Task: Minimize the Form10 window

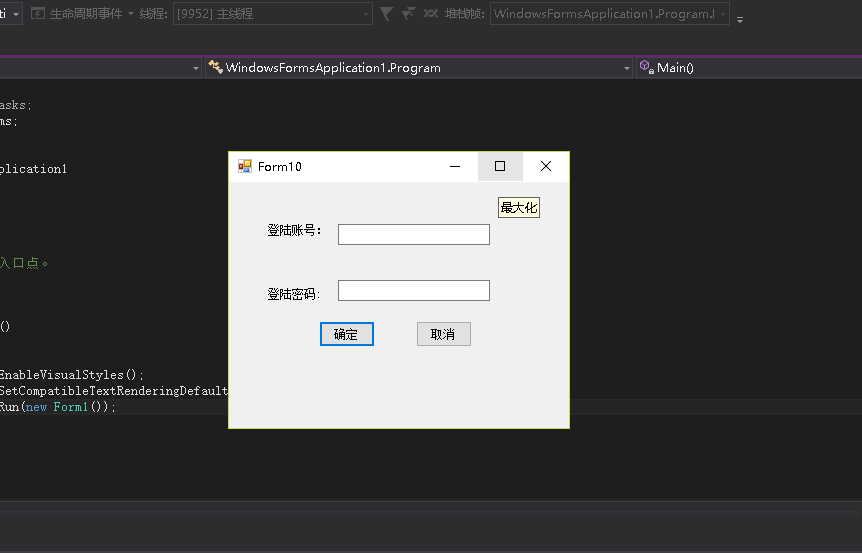Action: [455, 166]
